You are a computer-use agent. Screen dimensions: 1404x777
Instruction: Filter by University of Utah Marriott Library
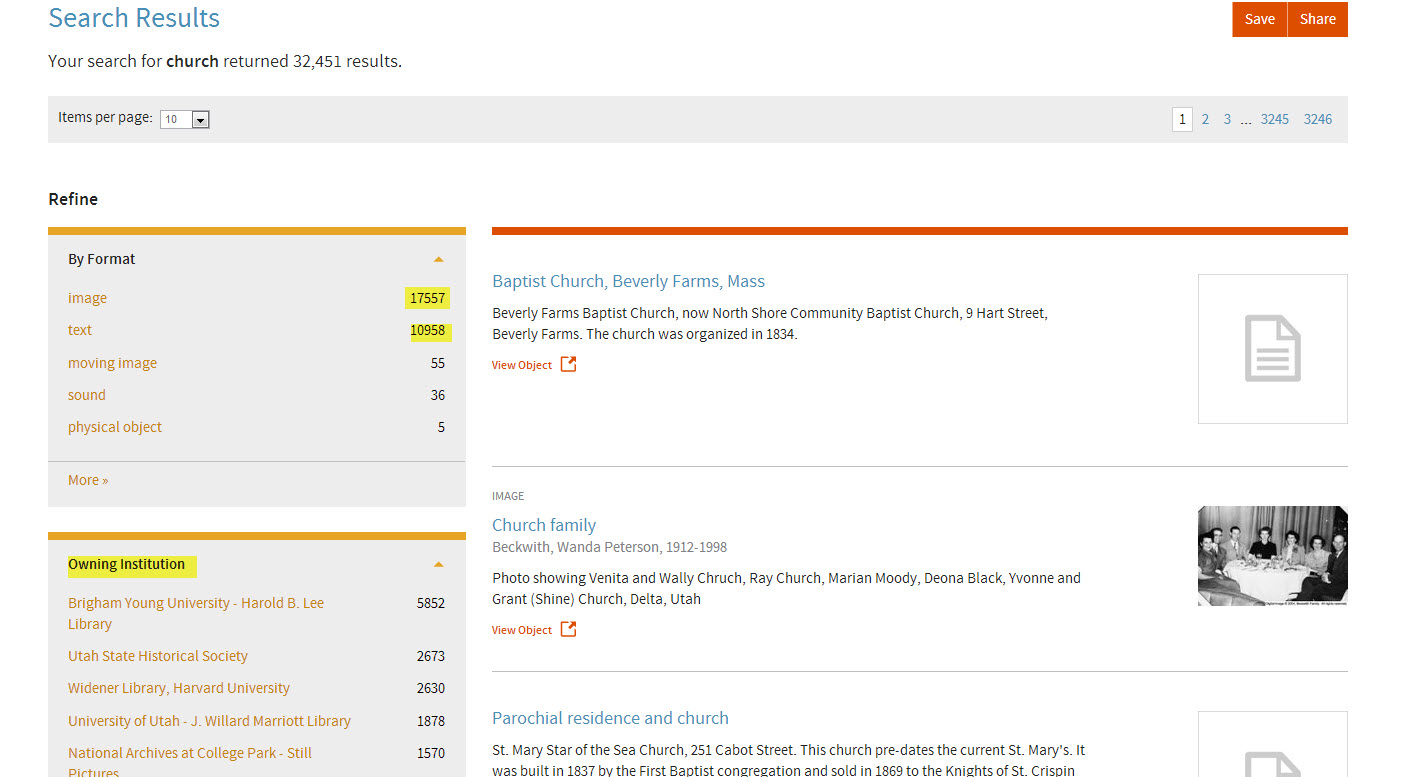click(209, 721)
